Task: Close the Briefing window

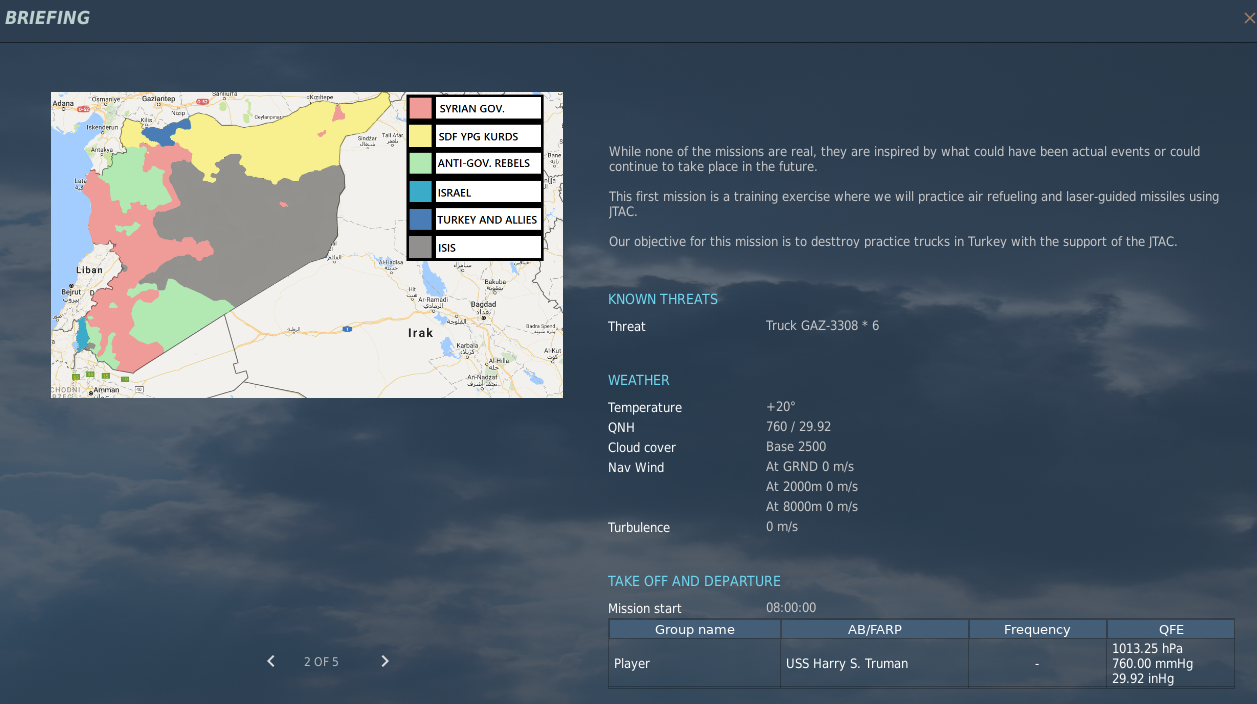Action: pos(1249,18)
